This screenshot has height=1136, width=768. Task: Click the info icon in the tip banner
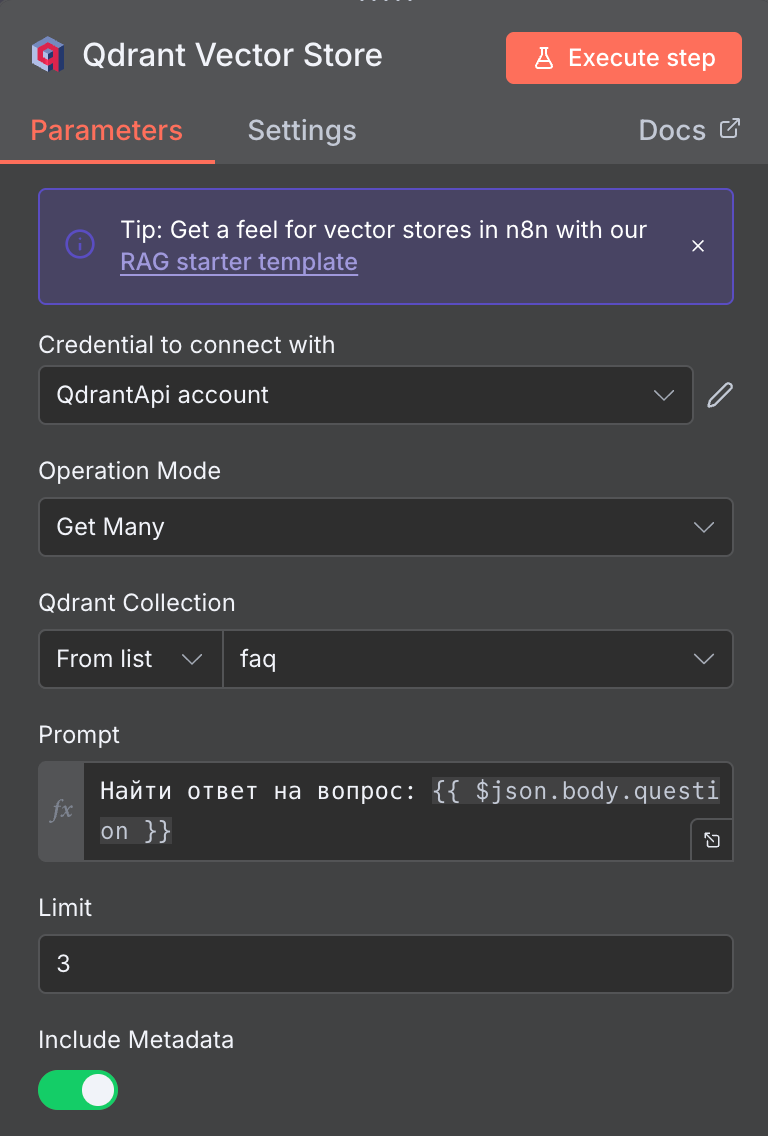(x=80, y=245)
